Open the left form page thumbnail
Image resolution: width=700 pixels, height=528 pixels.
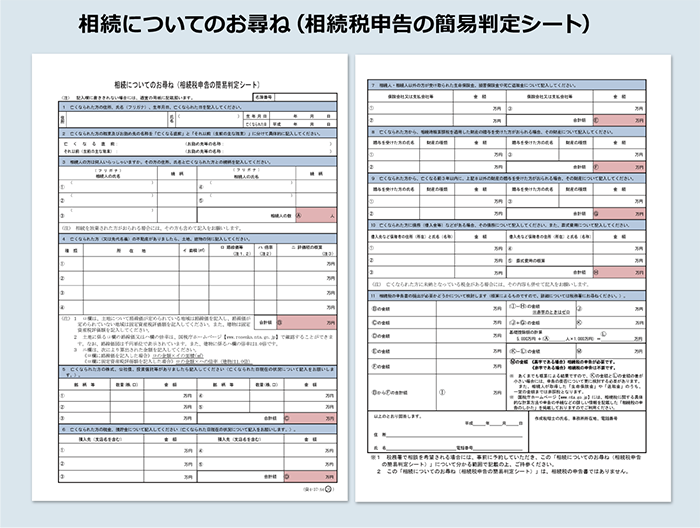(x=190, y=278)
